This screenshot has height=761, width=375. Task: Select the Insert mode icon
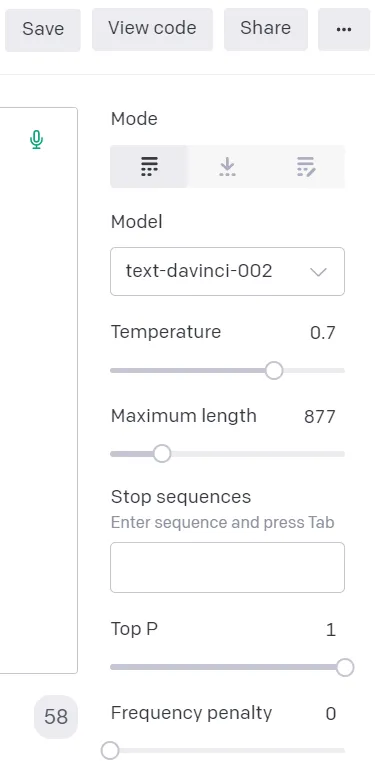pyautogui.click(x=227, y=166)
